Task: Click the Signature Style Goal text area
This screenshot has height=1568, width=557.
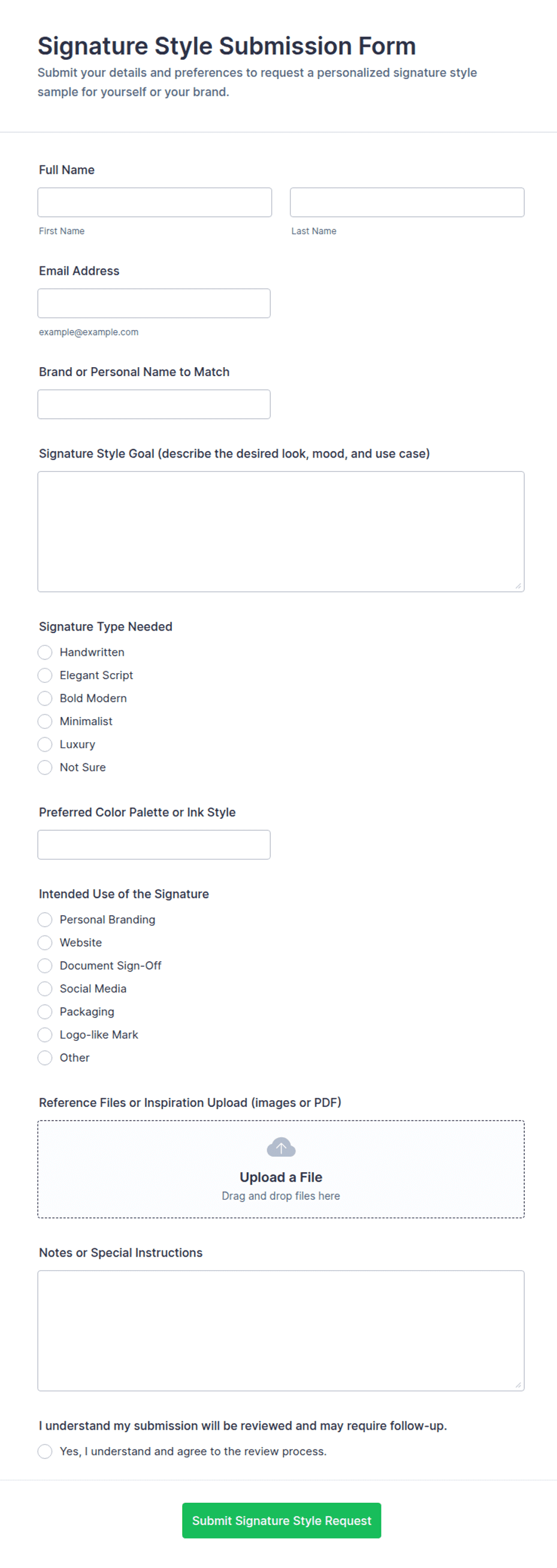Action: tap(281, 531)
